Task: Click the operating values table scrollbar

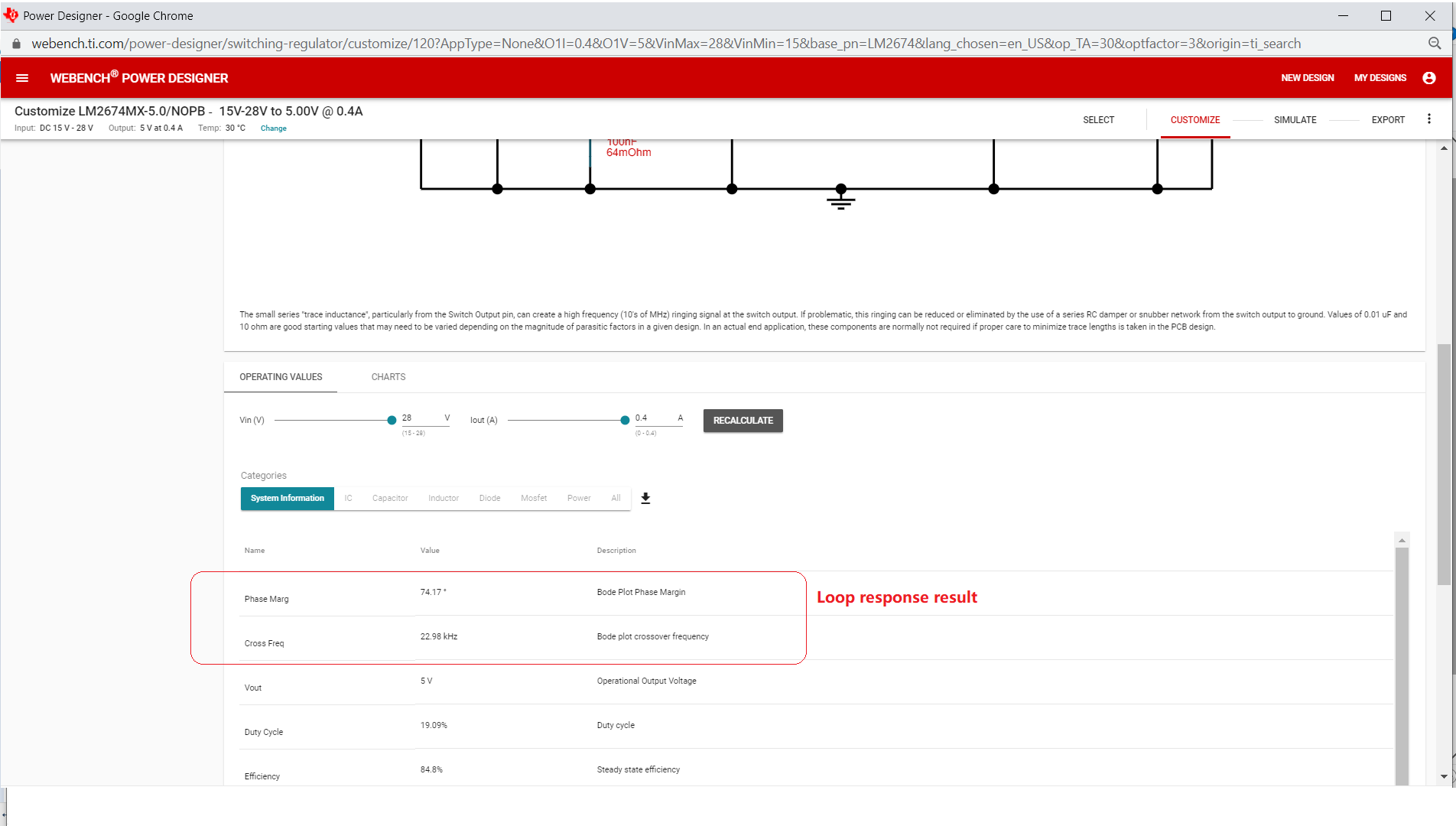Action: 1402,665
